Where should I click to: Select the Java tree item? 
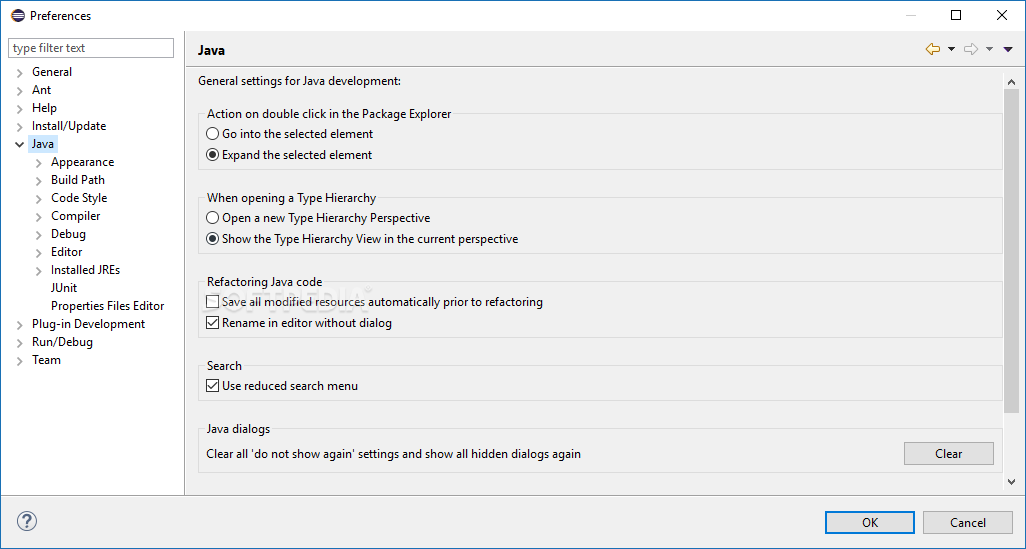click(43, 144)
